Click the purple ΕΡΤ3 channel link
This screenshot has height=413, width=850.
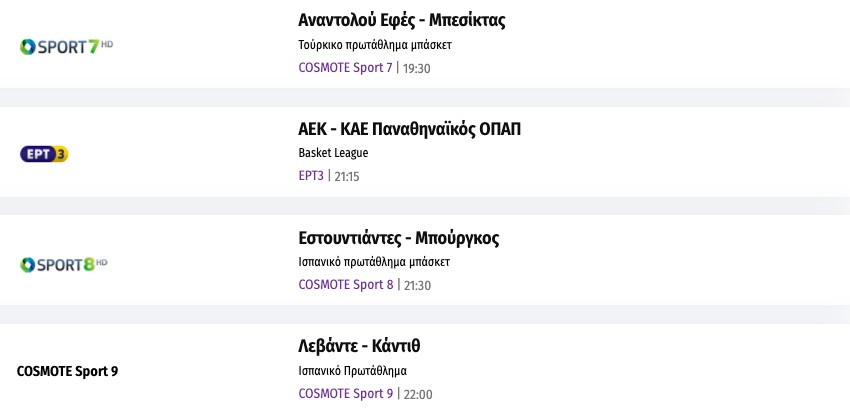click(311, 176)
